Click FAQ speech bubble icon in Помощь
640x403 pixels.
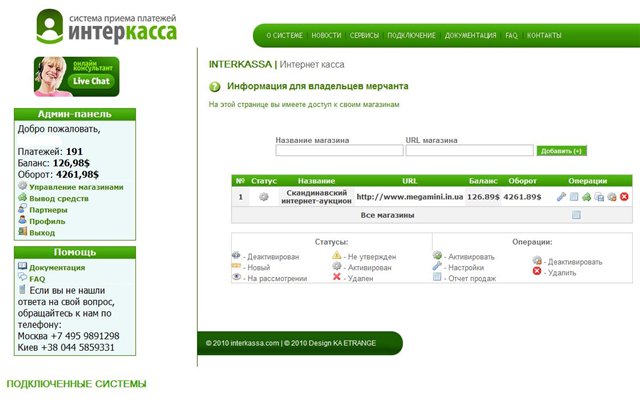pyautogui.click(x=22, y=277)
